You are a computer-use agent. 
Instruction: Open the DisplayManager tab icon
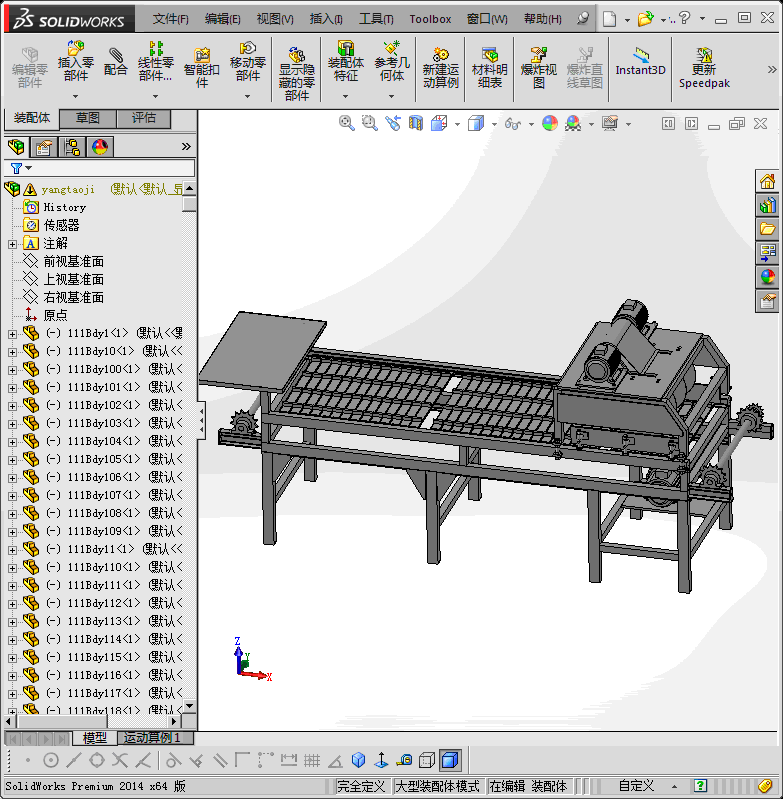tap(100, 147)
